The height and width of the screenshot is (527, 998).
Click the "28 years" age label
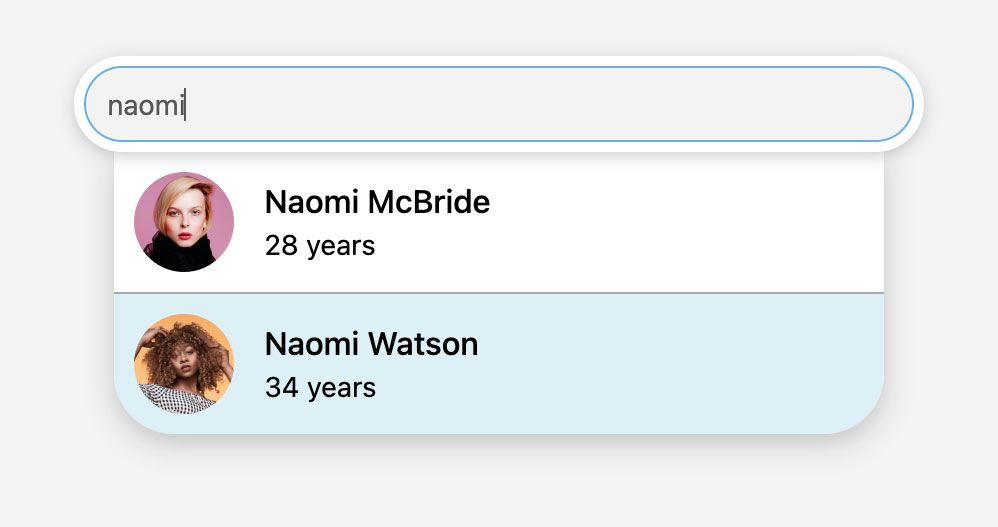point(320,246)
